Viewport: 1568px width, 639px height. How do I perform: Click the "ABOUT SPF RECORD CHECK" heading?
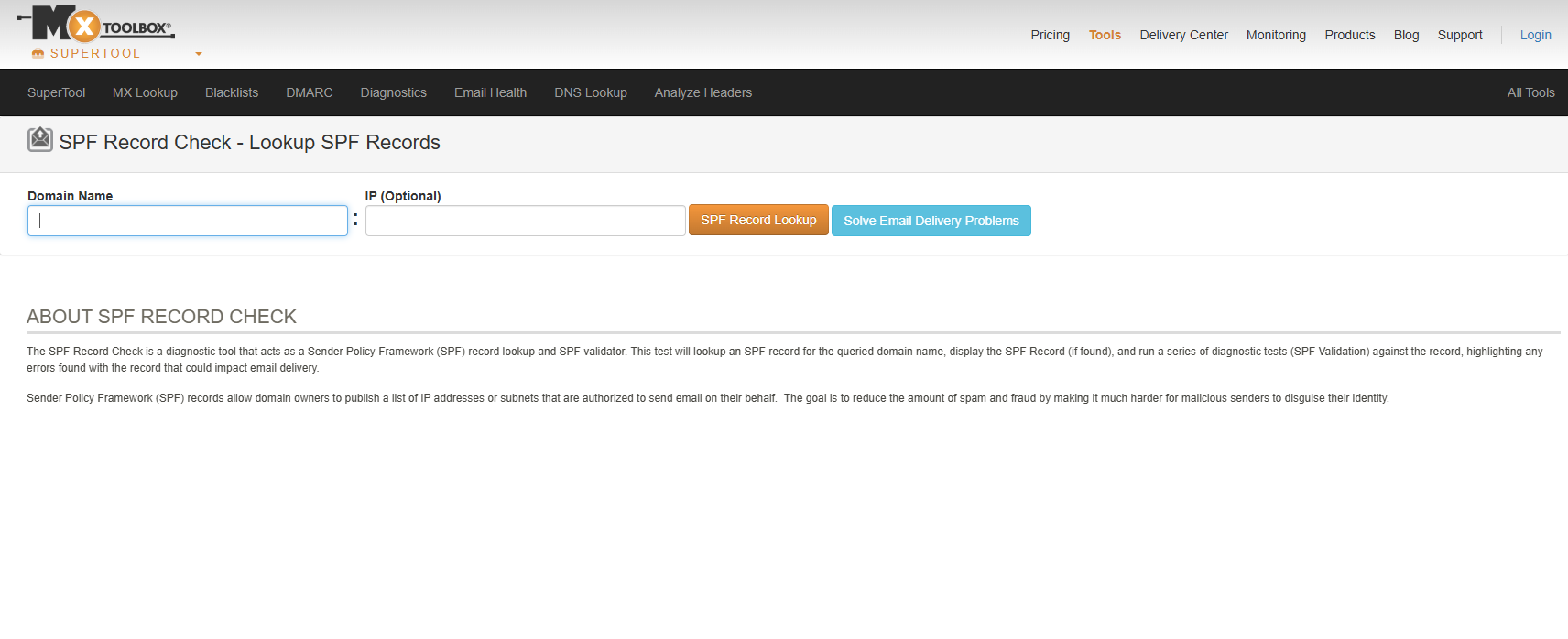click(x=161, y=317)
